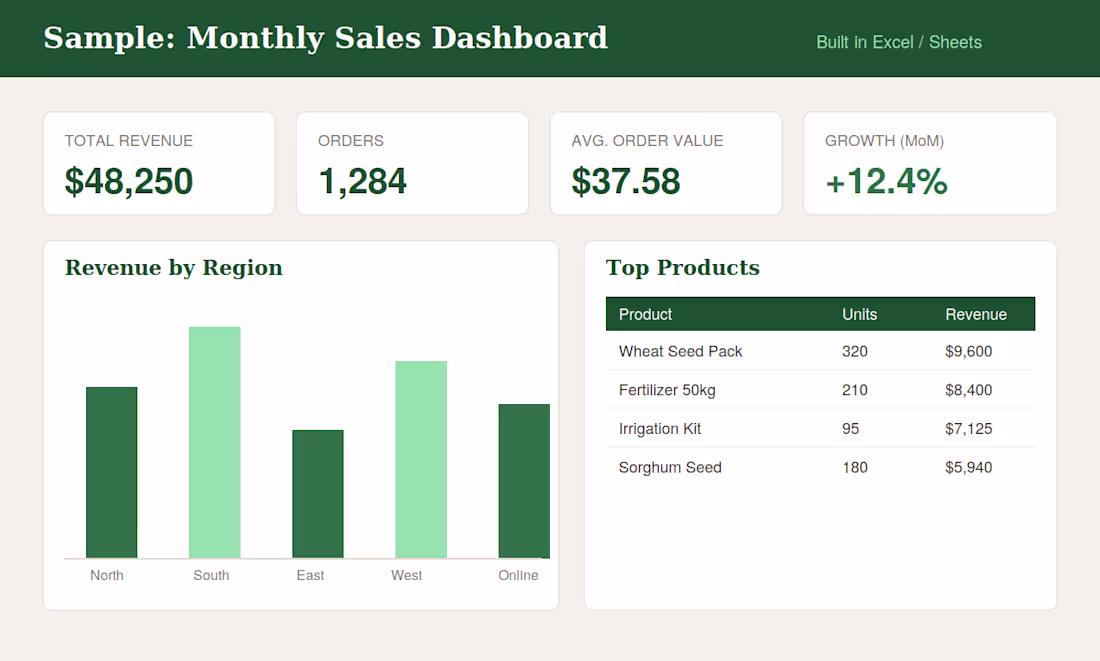1100x661 pixels.
Task: Select the +12.4% growth figure
Action: coord(886,181)
